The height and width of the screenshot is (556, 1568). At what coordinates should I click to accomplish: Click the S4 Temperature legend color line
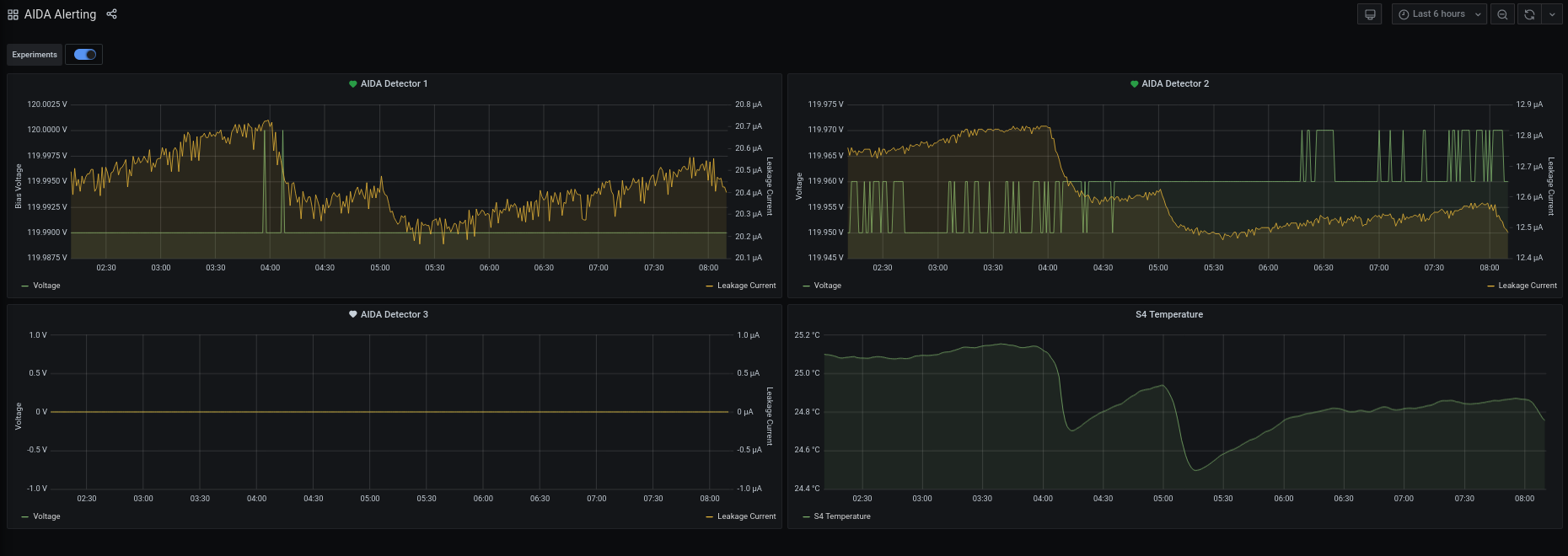[806, 516]
